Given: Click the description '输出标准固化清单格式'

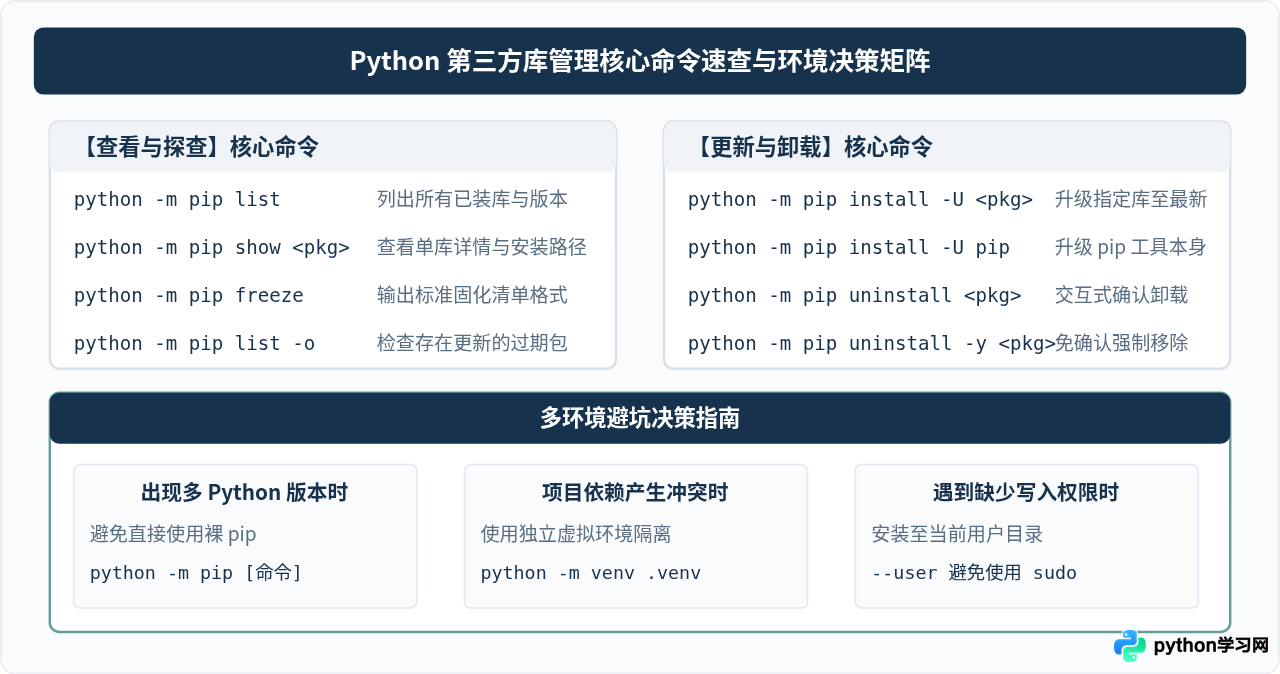Looking at the screenshot, I should [x=472, y=295].
